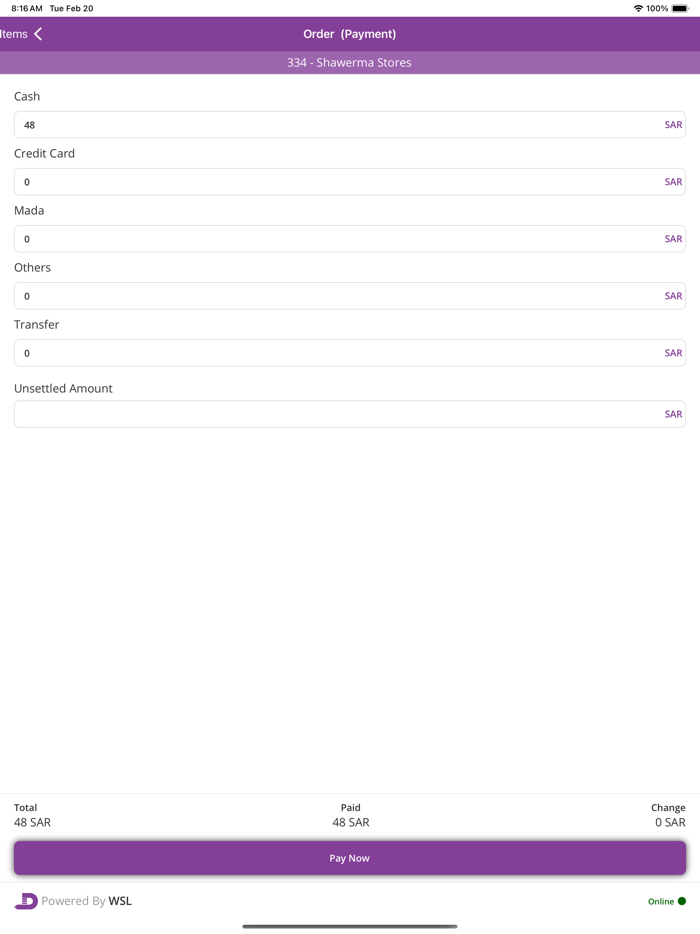Tap the back chevron icon

coord(38,34)
